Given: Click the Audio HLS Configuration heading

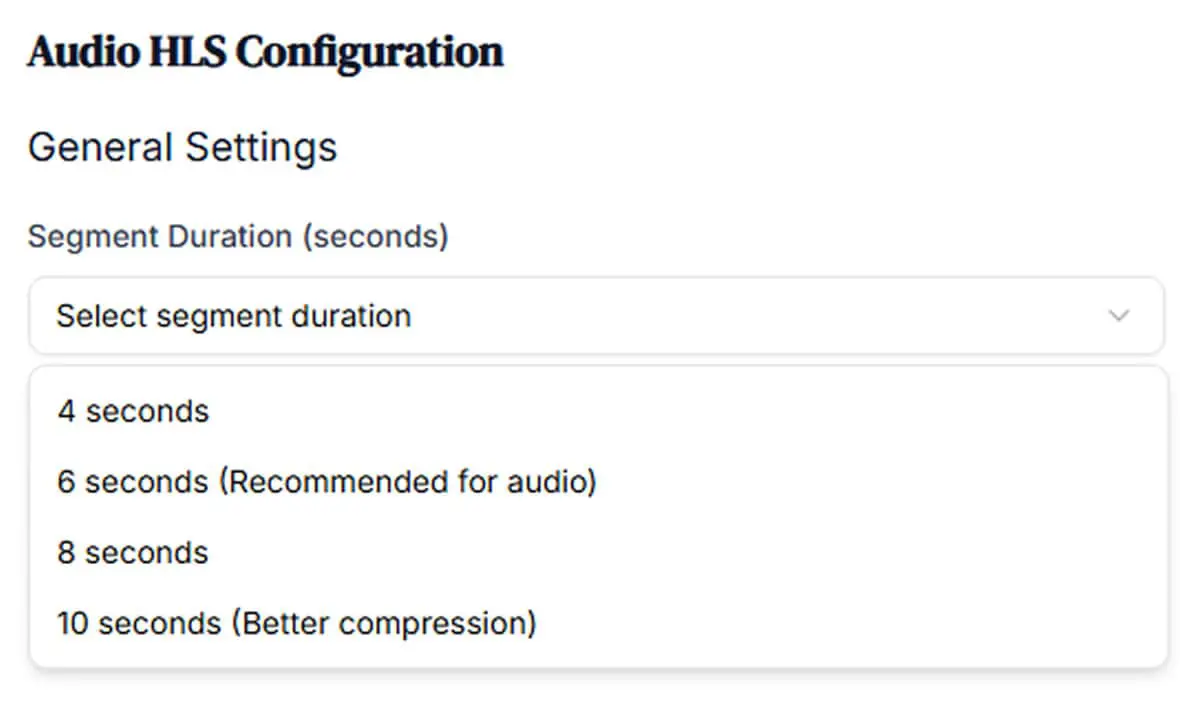Looking at the screenshot, I should pyautogui.click(x=266, y=52).
